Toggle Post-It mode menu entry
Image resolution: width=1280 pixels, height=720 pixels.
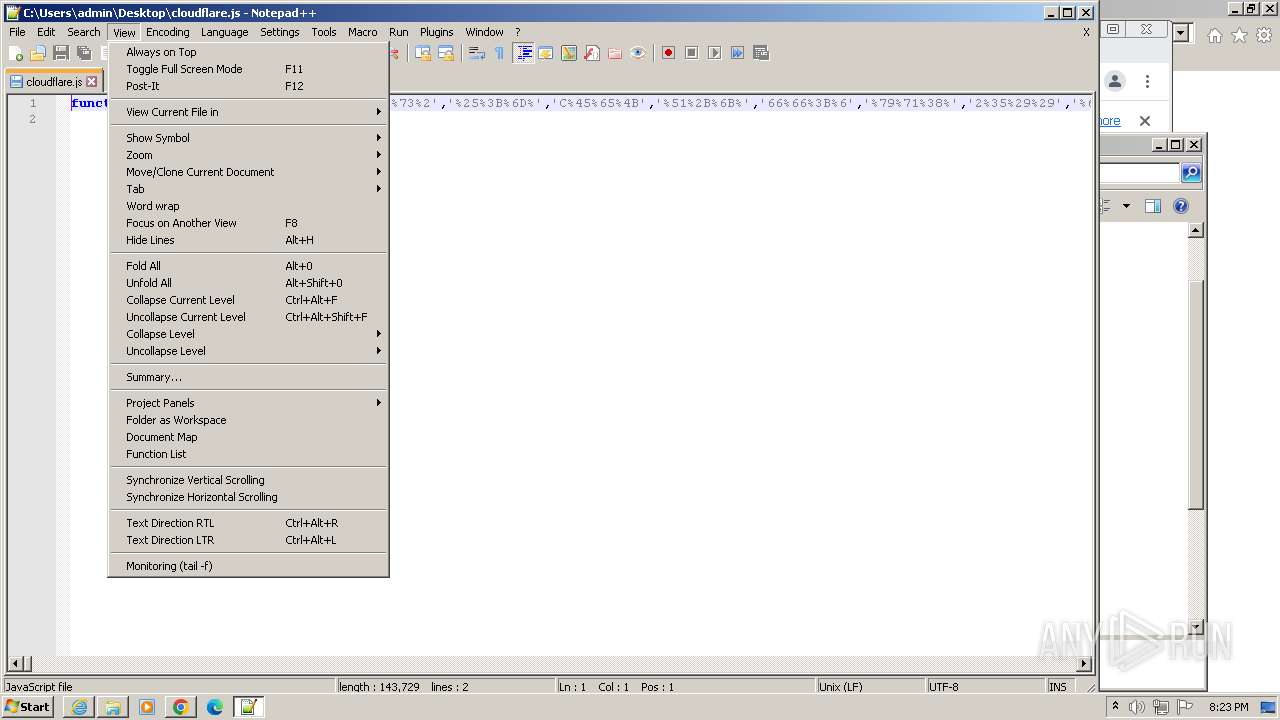(248, 86)
